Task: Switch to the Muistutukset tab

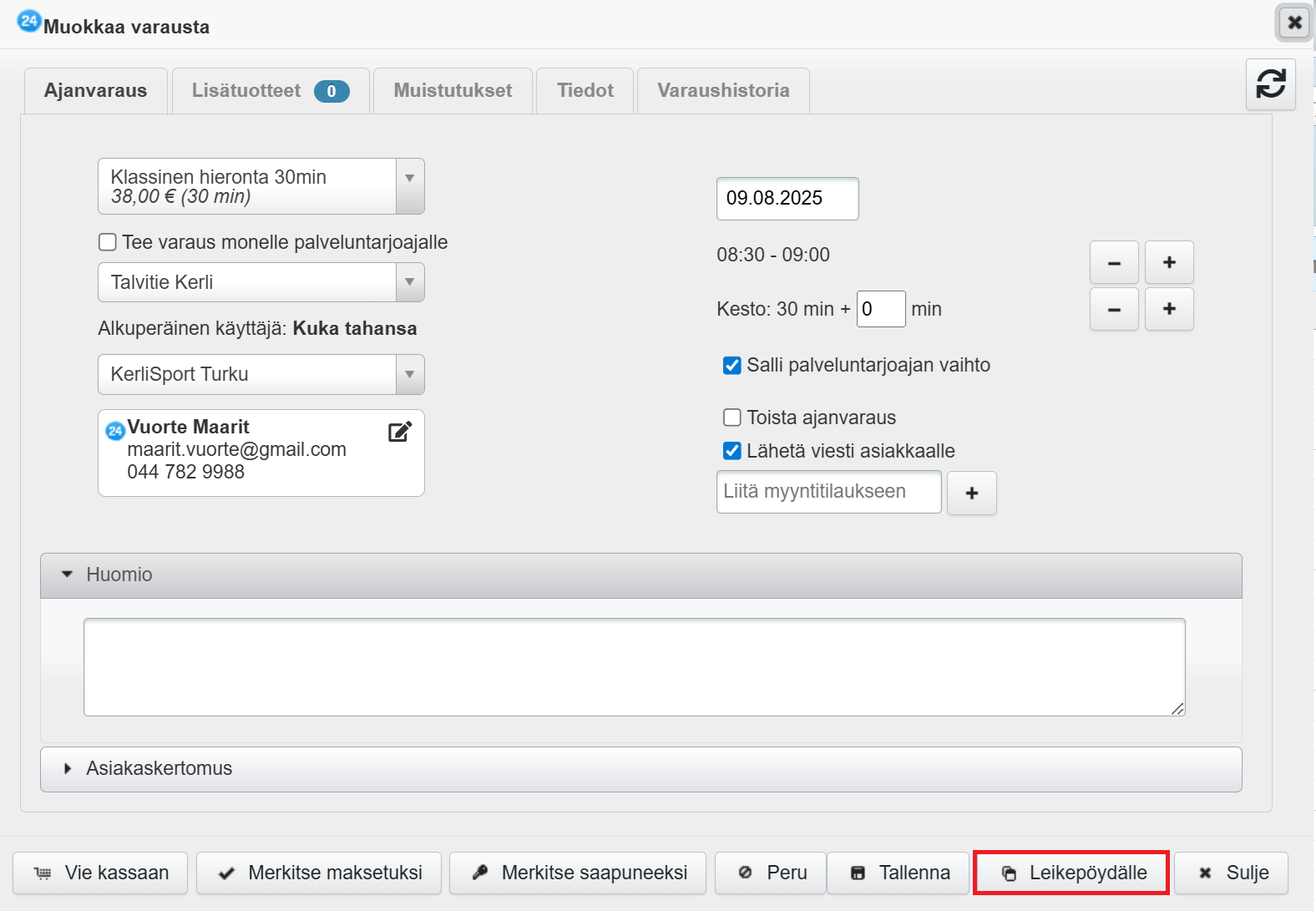Action: (x=453, y=90)
